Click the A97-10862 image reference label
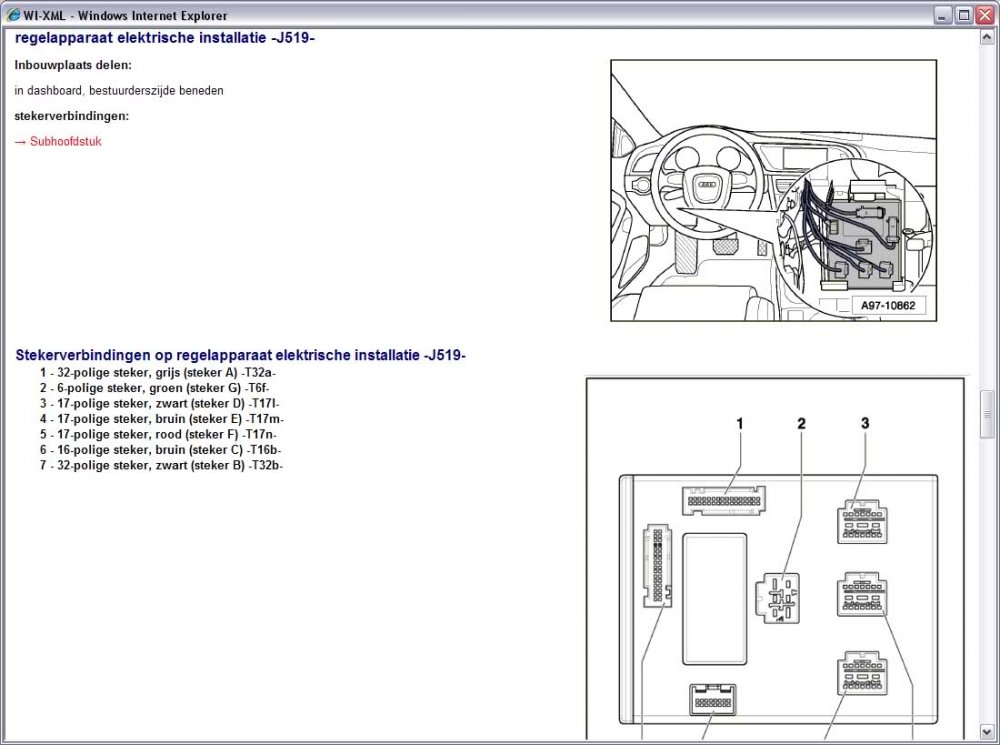 (888, 306)
